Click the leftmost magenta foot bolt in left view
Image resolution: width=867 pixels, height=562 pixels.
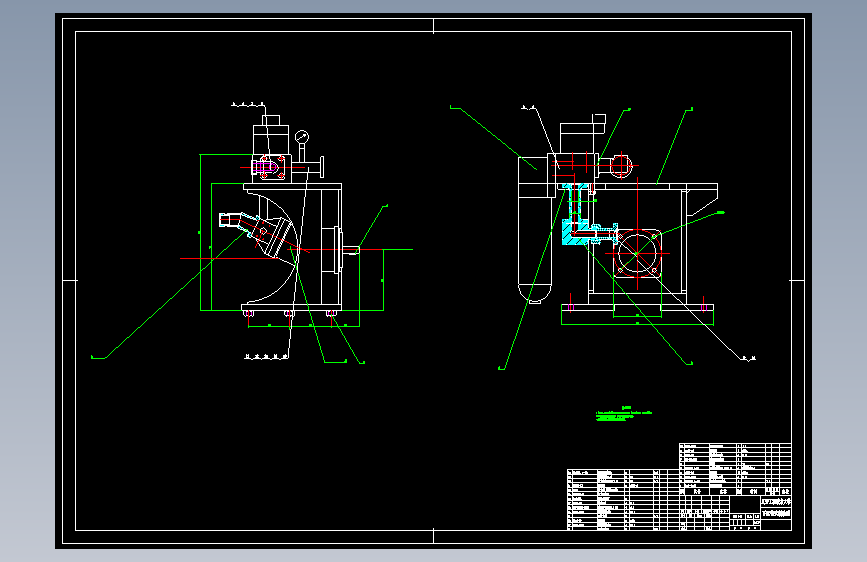click(x=248, y=314)
